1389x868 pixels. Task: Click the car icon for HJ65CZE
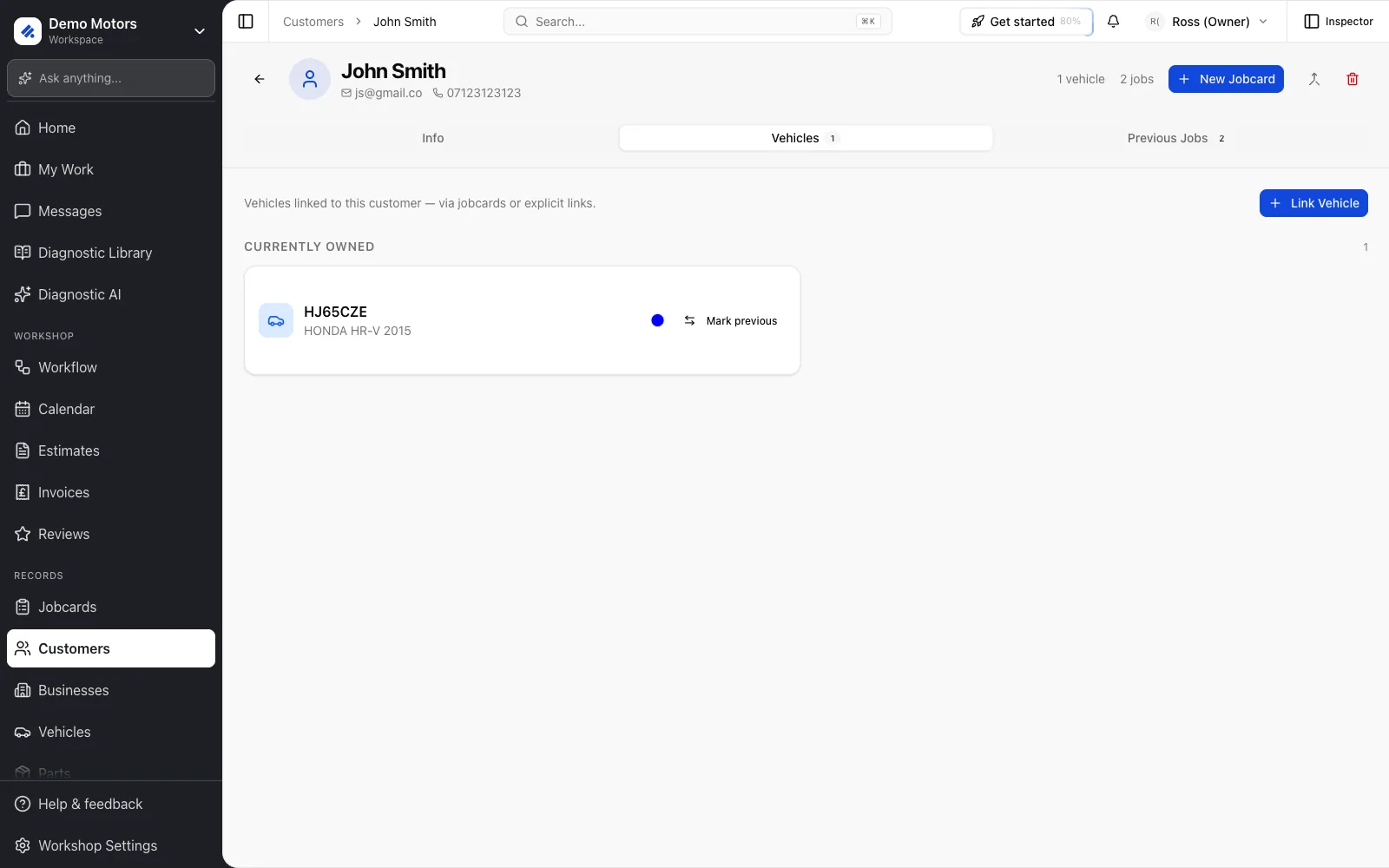(276, 320)
